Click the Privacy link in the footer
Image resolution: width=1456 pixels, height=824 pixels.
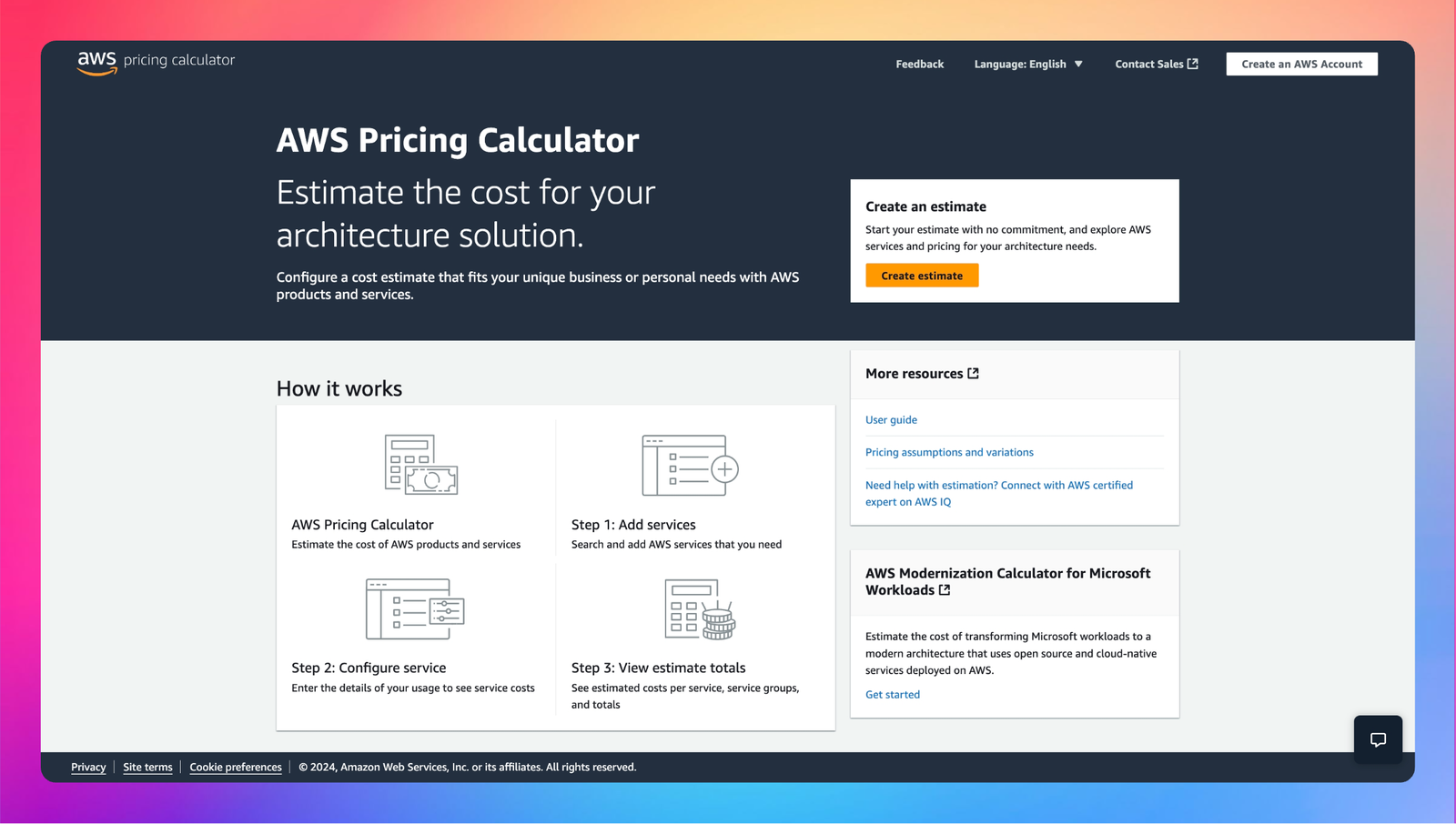[x=87, y=767]
